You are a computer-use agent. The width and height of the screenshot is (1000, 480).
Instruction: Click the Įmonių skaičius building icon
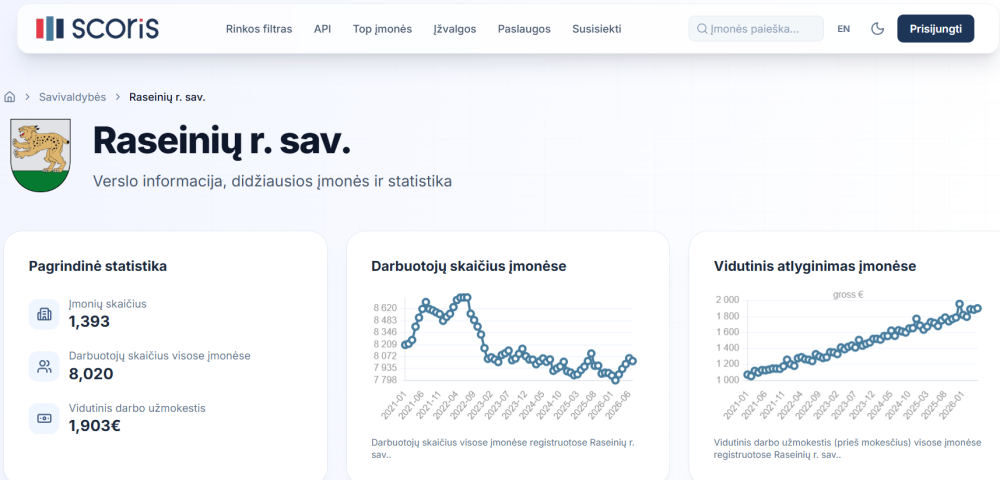[44, 314]
